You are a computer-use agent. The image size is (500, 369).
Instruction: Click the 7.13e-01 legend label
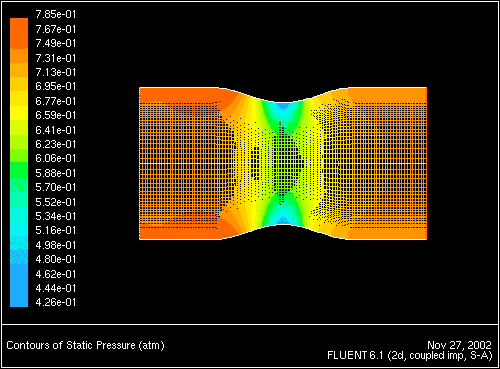[x=56, y=72]
